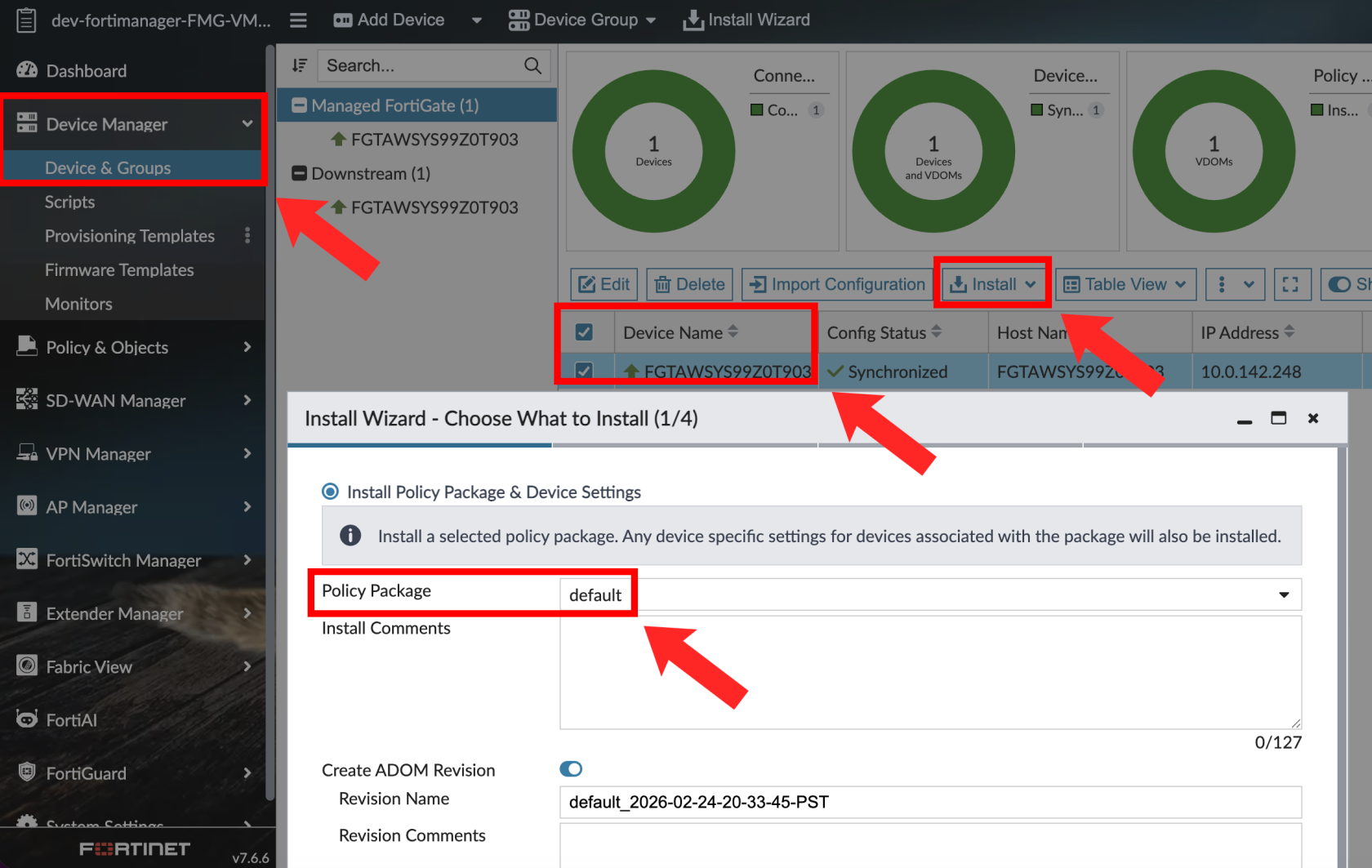This screenshot has height=868, width=1372.
Task: Collapse the Managed FortiGate tree group
Action: [x=300, y=105]
